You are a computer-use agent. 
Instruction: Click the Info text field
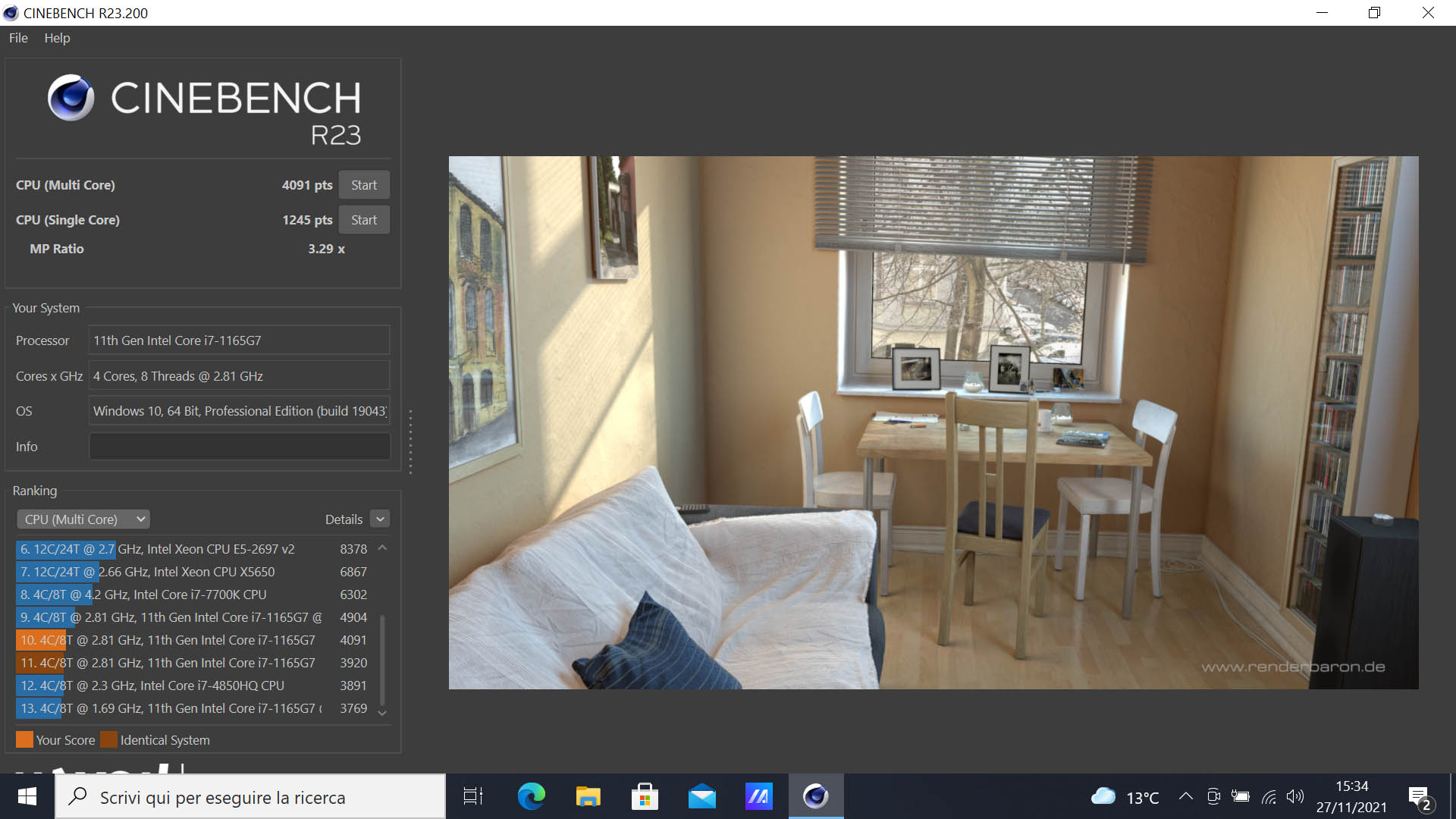pyautogui.click(x=240, y=447)
